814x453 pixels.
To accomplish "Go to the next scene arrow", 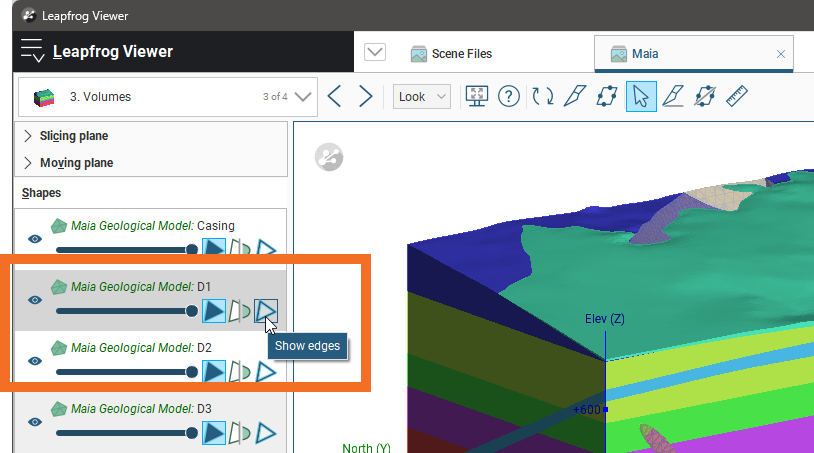I will 365,97.
